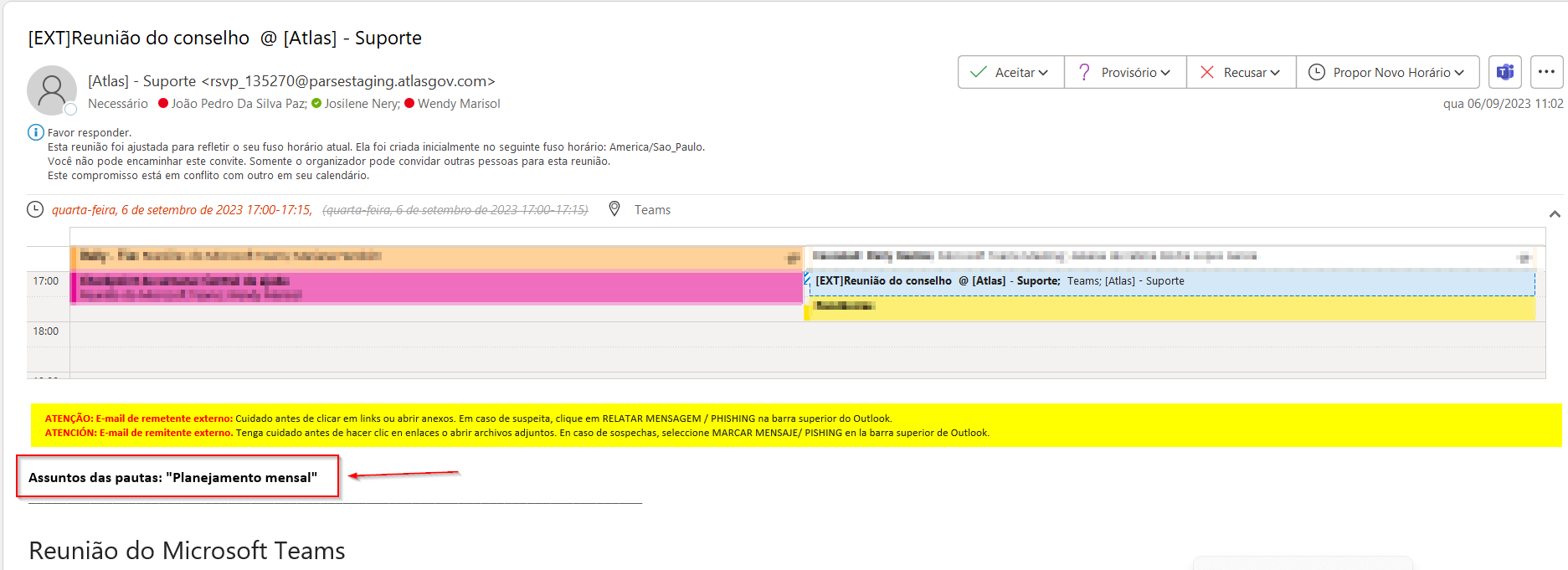
Task: Click the Aceitar button
Action: (1010, 72)
